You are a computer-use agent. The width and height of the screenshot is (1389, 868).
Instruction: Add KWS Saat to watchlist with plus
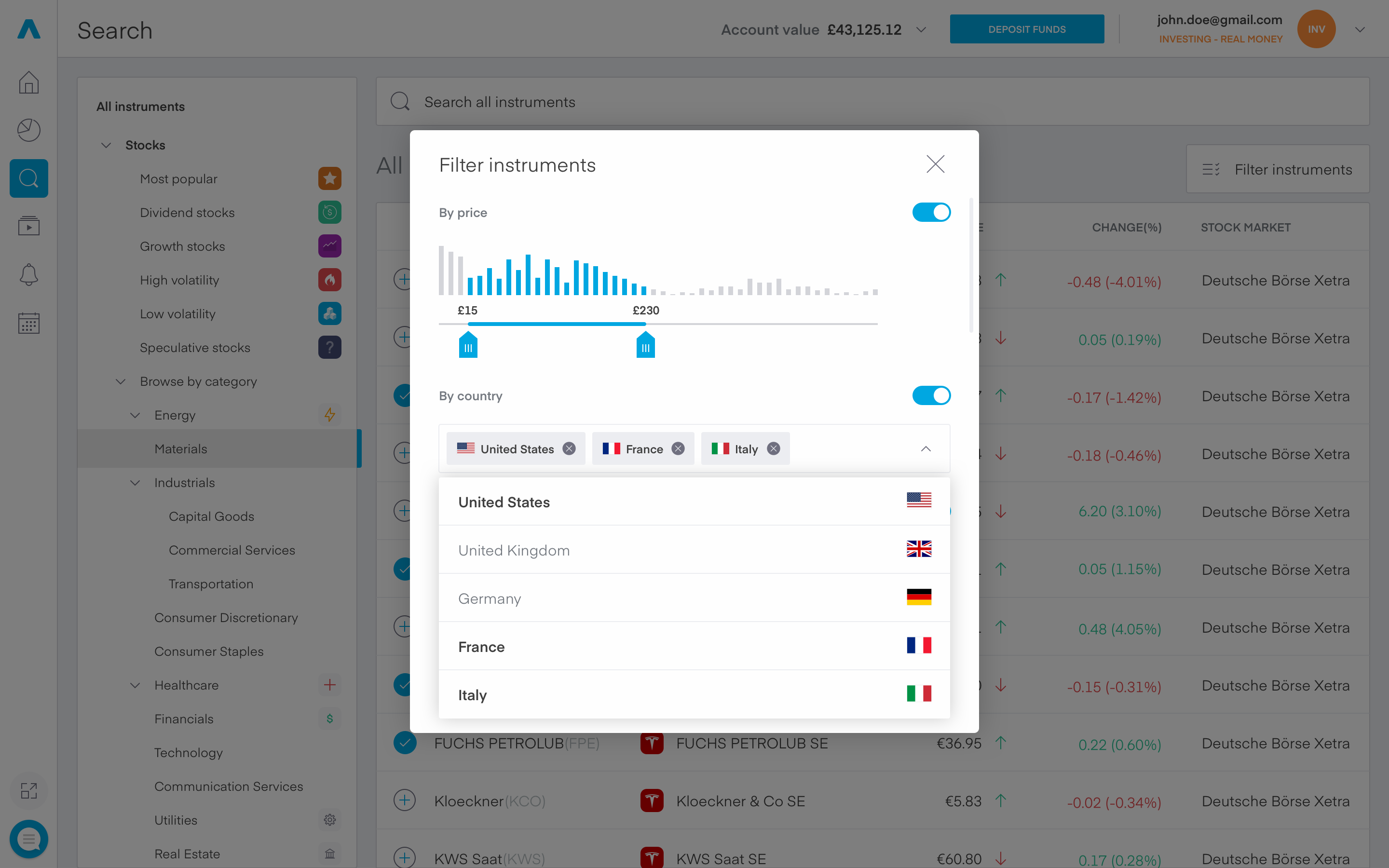click(405, 858)
